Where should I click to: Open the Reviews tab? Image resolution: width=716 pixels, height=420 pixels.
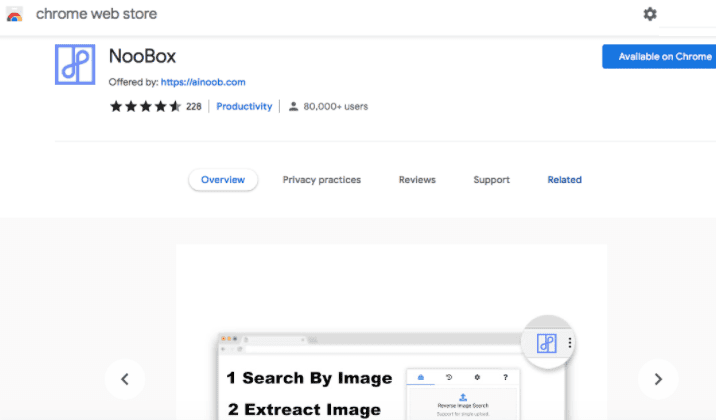(417, 180)
